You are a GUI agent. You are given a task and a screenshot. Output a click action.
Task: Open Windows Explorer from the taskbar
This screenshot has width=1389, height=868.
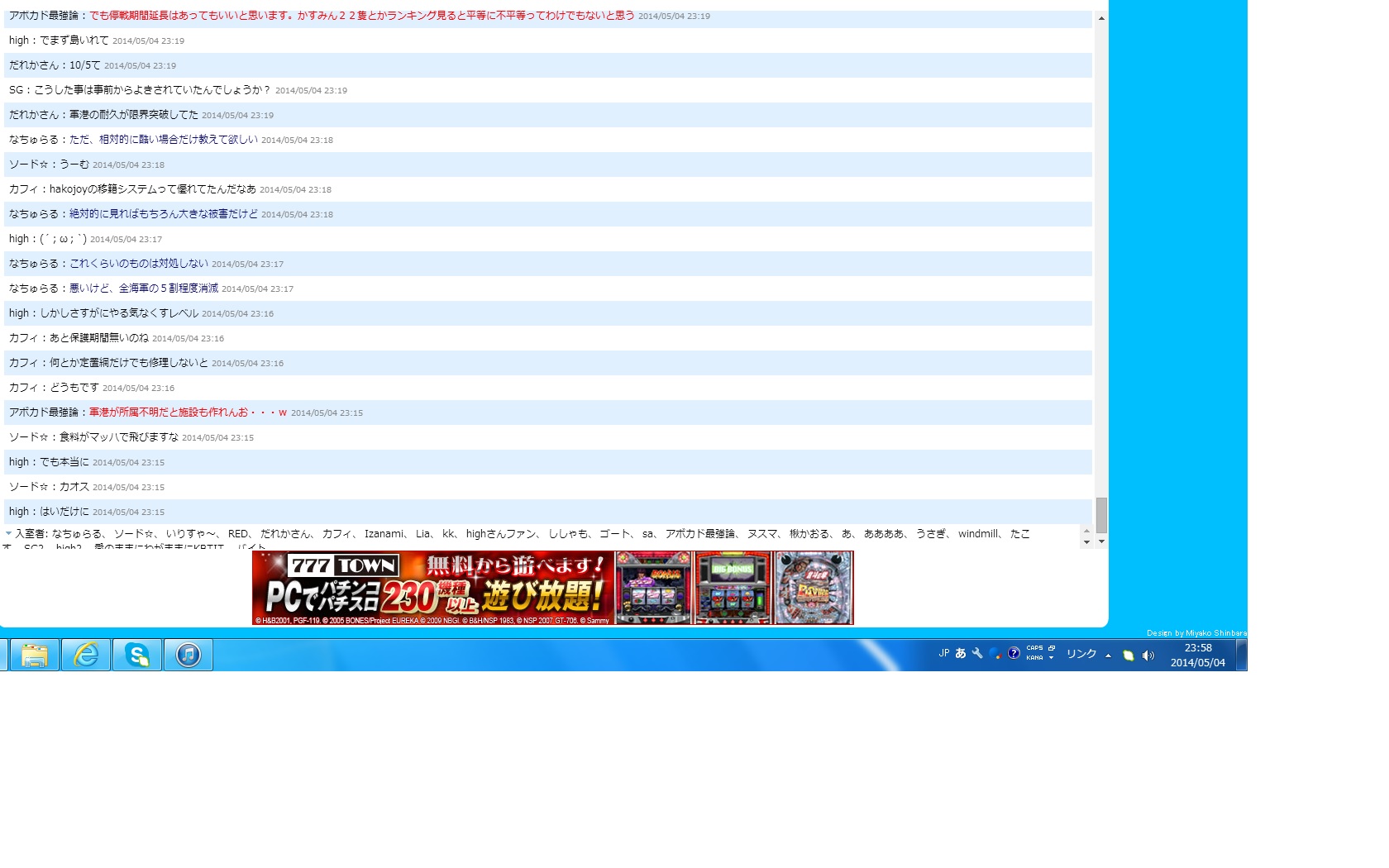pyautogui.click(x=34, y=655)
